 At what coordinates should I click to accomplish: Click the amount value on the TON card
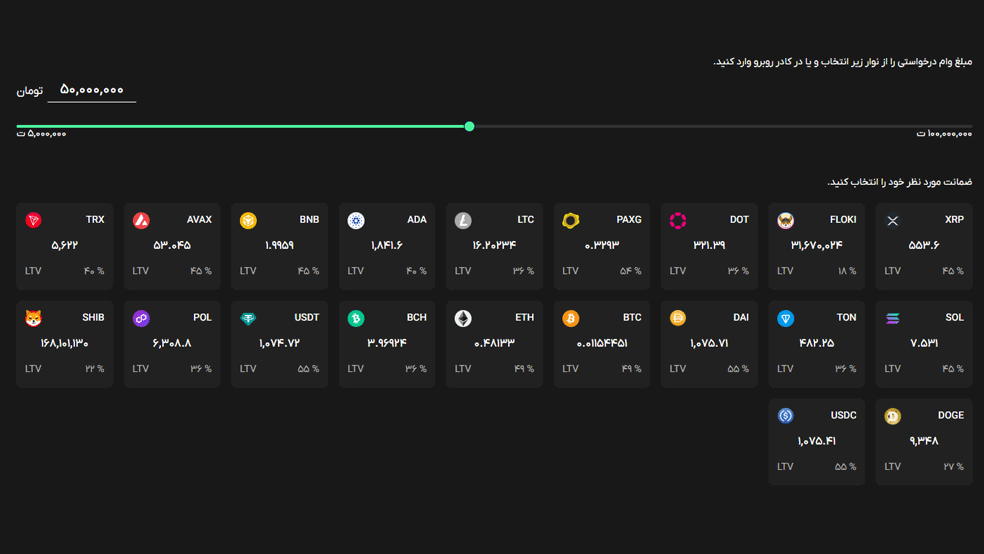tap(816, 343)
